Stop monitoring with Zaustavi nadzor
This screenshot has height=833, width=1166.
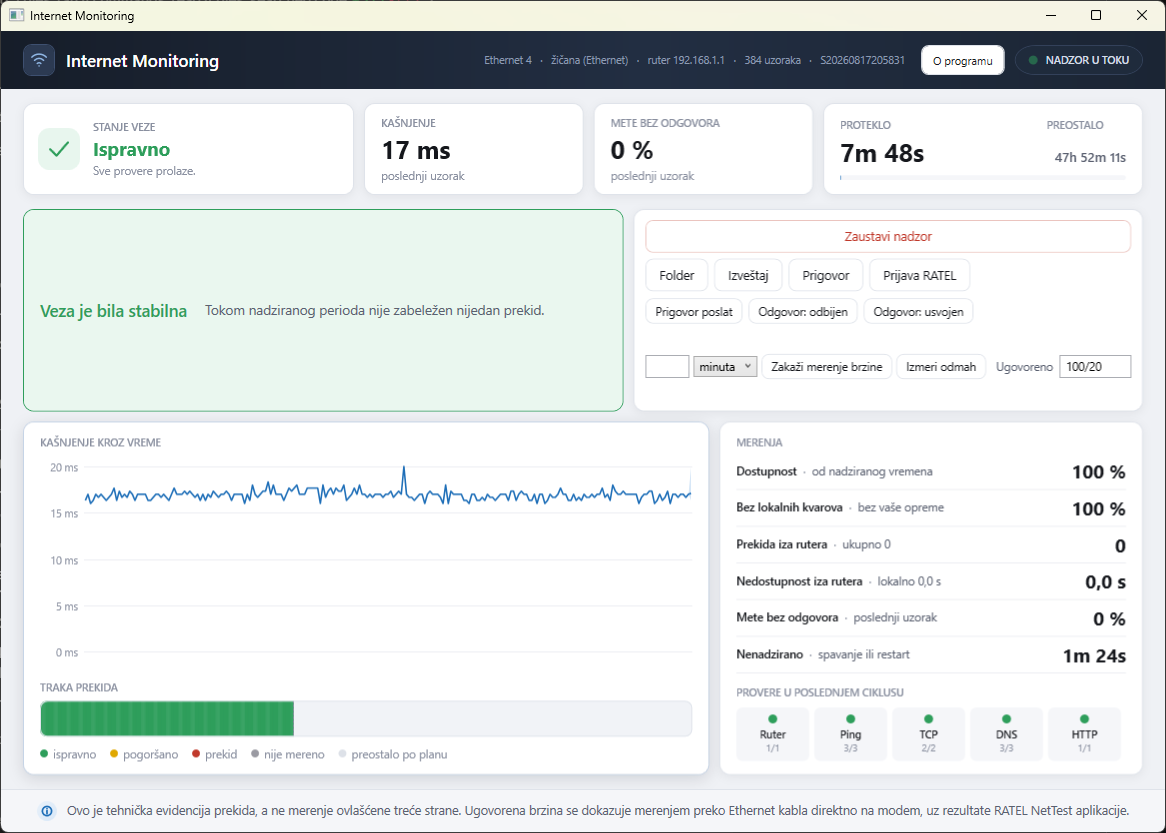888,237
